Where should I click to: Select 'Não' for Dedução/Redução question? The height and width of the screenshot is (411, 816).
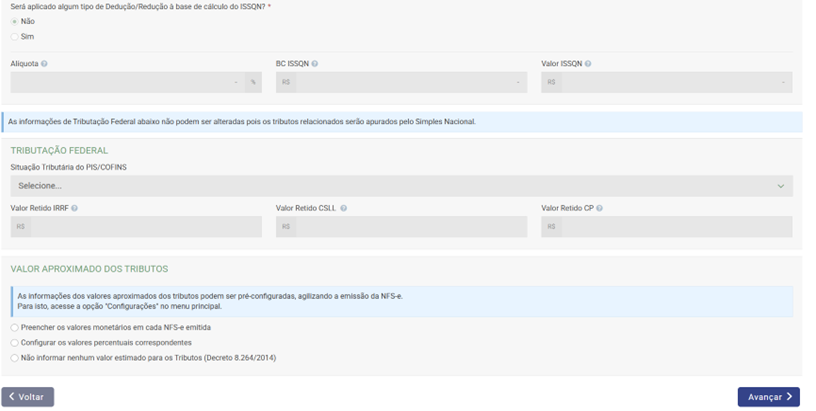point(14,21)
